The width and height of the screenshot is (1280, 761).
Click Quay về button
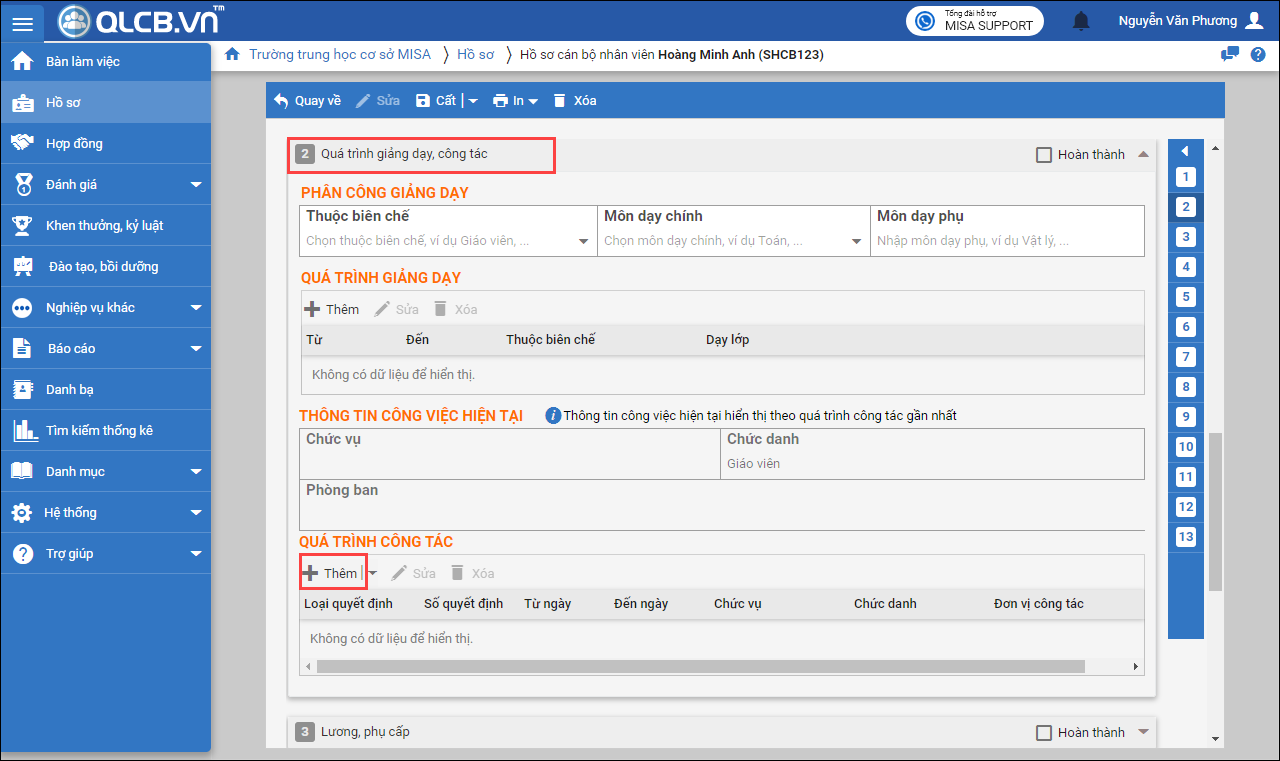coord(308,100)
